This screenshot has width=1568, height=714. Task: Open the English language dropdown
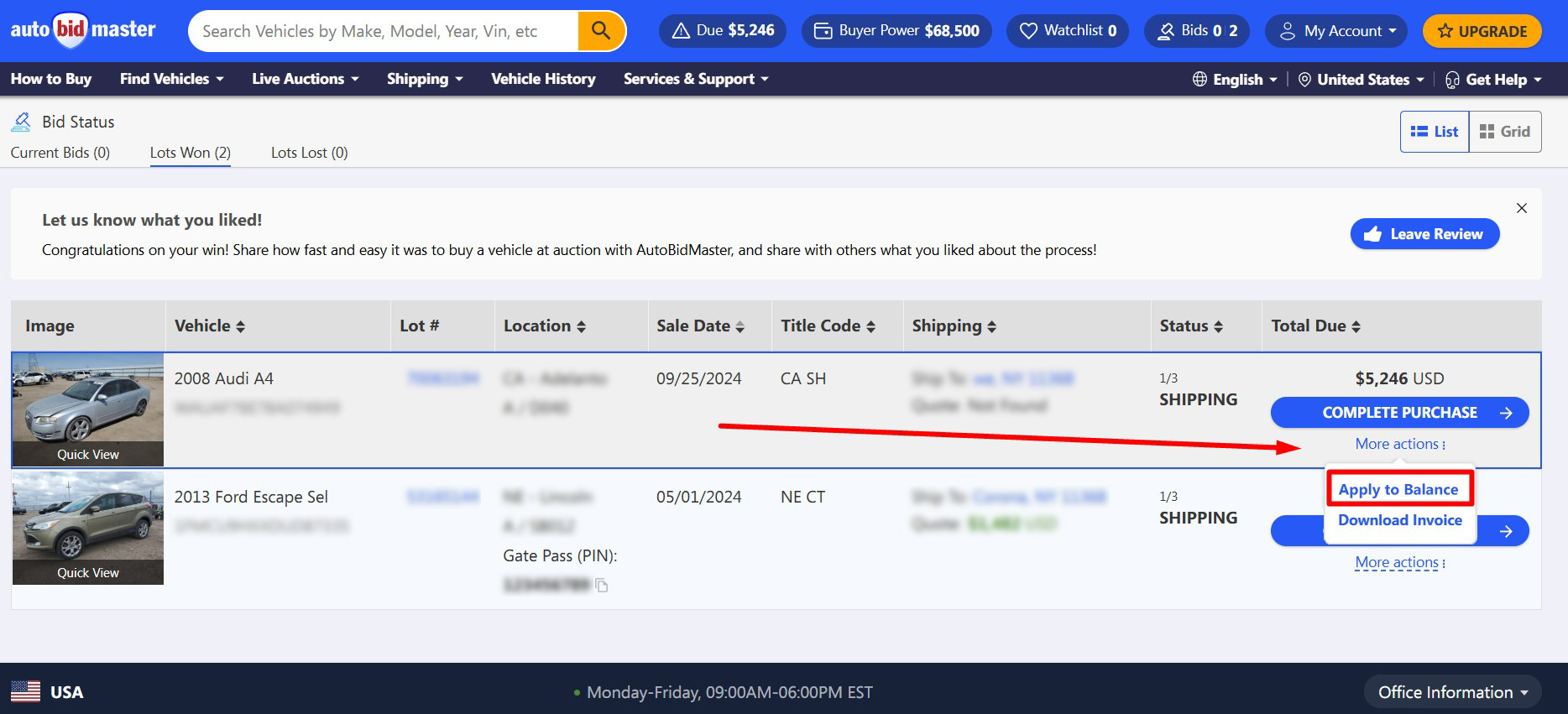click(x=1235, y=80)
